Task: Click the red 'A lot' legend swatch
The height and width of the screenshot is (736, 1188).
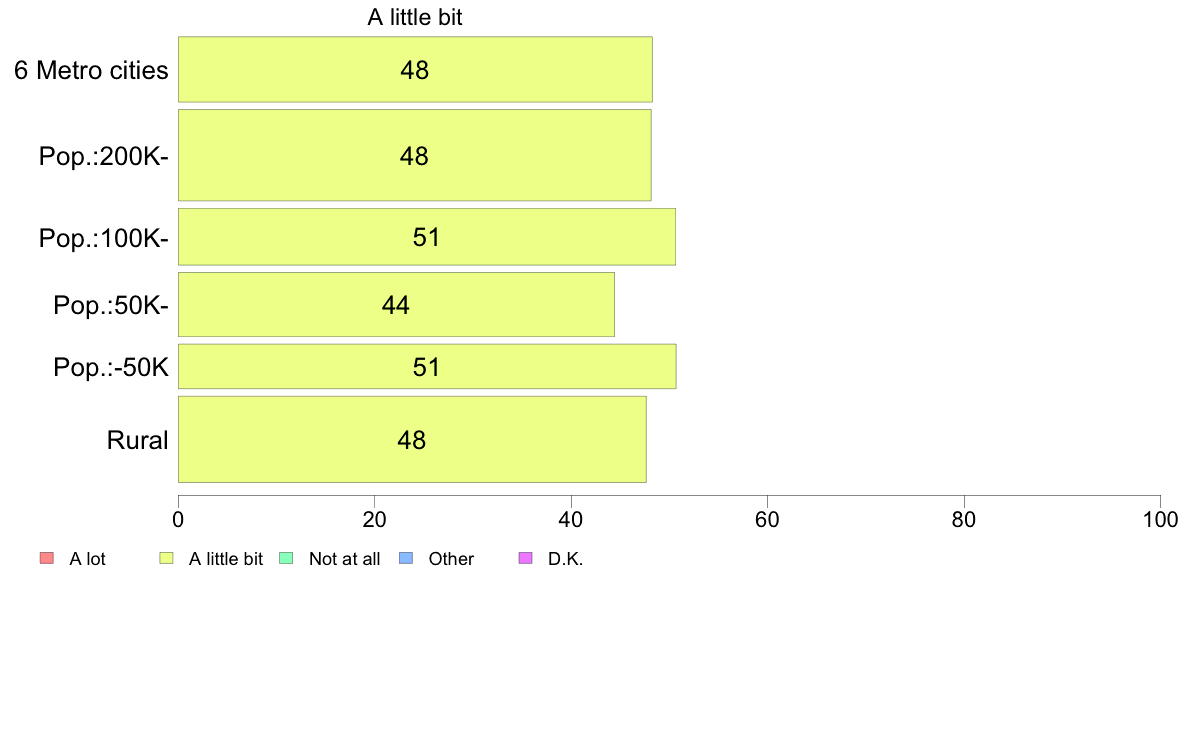Action: pyautogui.click(x=47, y=559)
